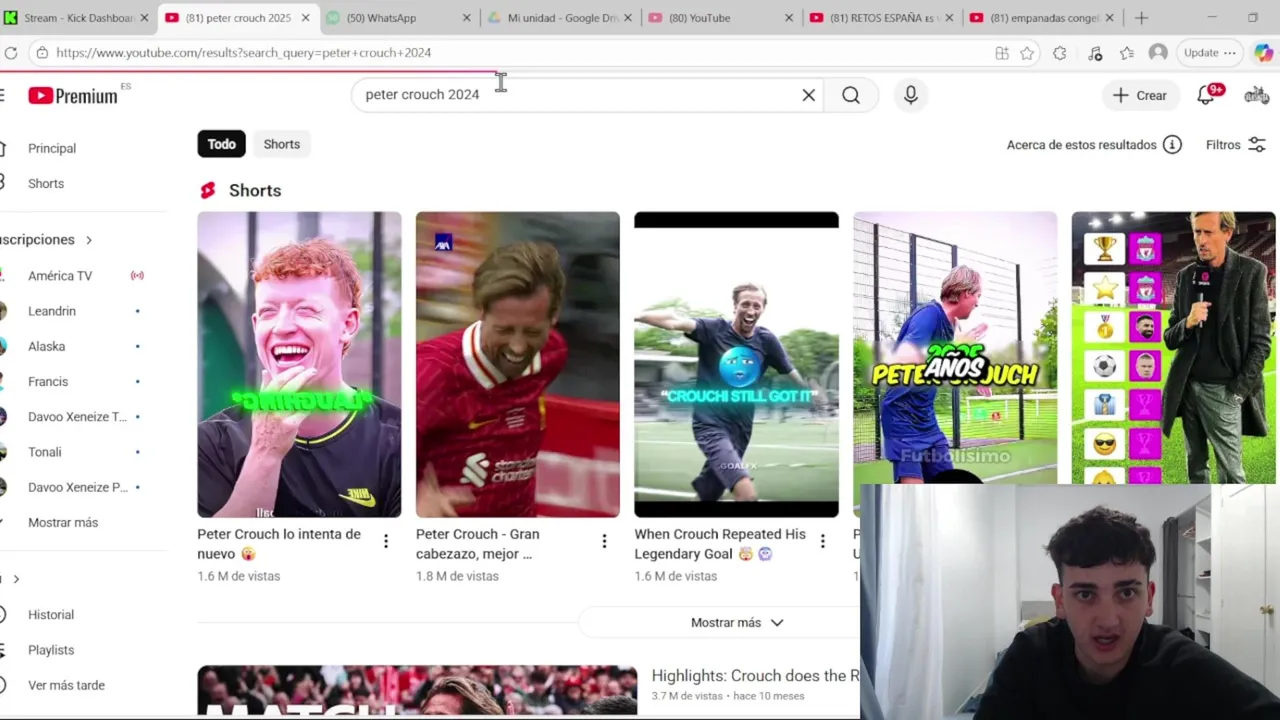Open the Copilot icon in the toolbar
Screen dimensions: 1280x720
(x=1263, y=53)
